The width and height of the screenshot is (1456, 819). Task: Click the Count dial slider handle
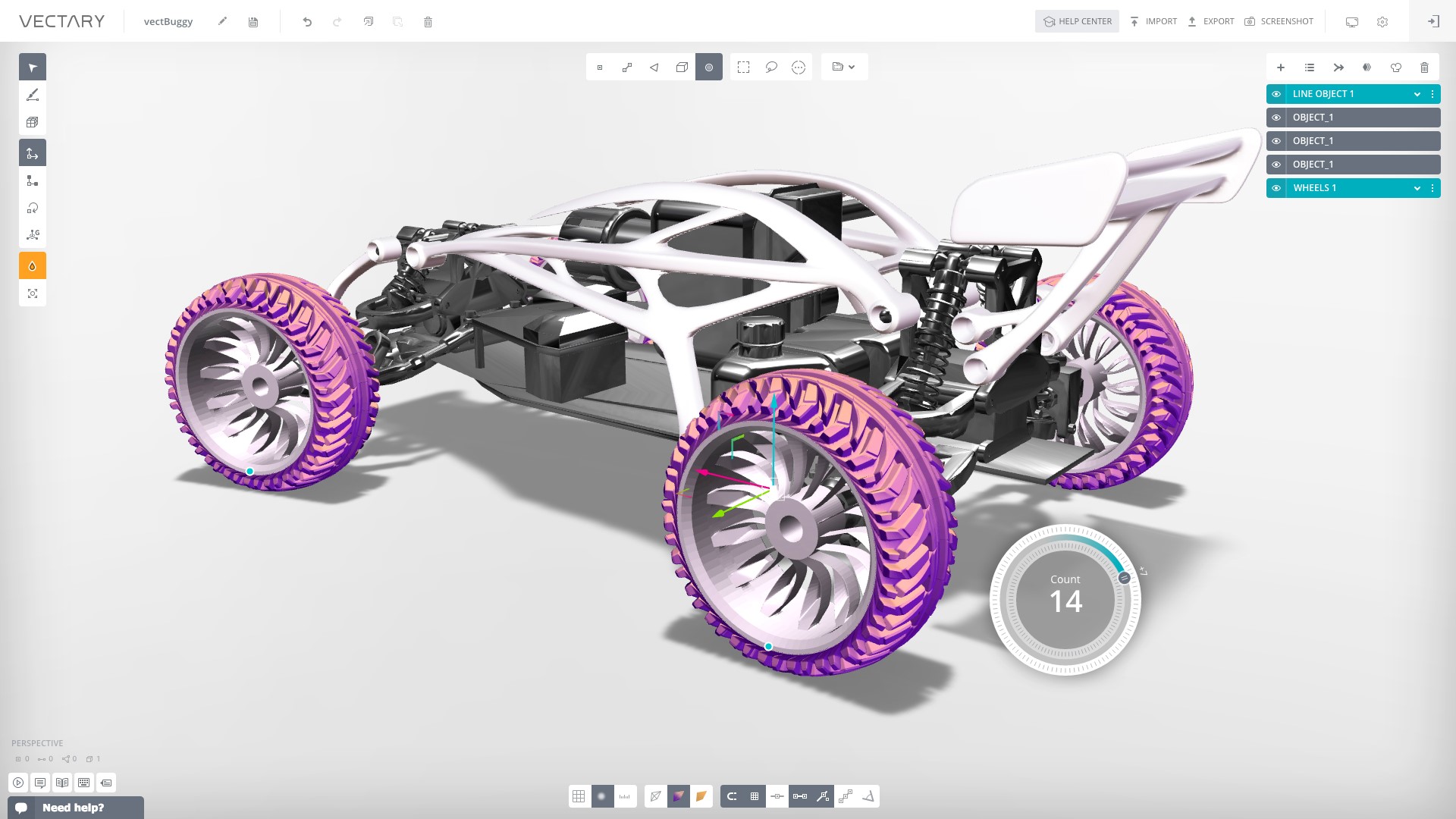pos(1124,578)
